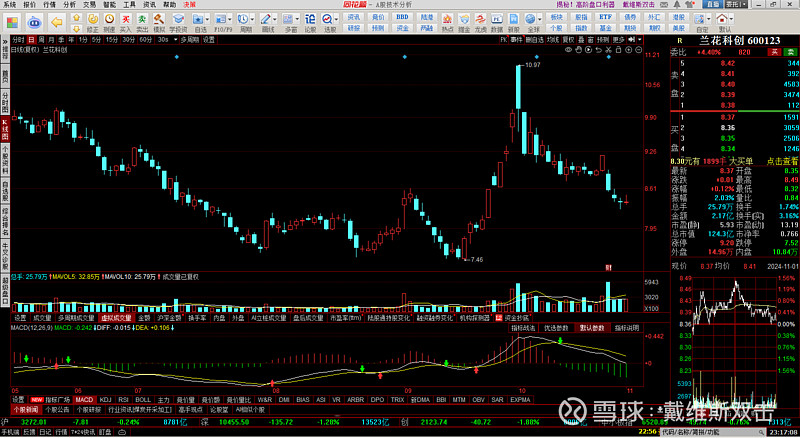This screenshot has width=800, height=438.
Task: Expand the 自选 dropdown arrow
Action: point(209,19)
